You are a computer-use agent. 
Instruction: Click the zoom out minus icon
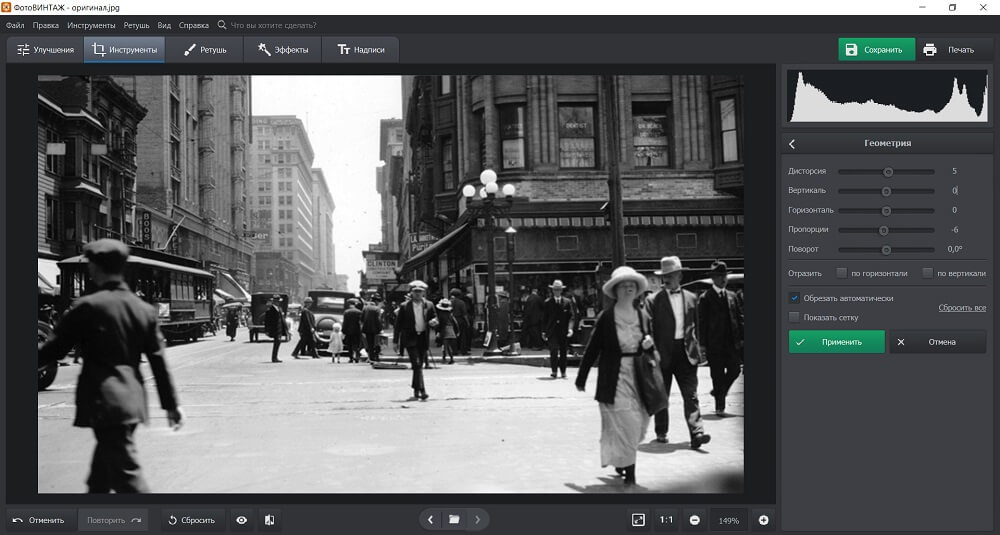coord(695,520)
